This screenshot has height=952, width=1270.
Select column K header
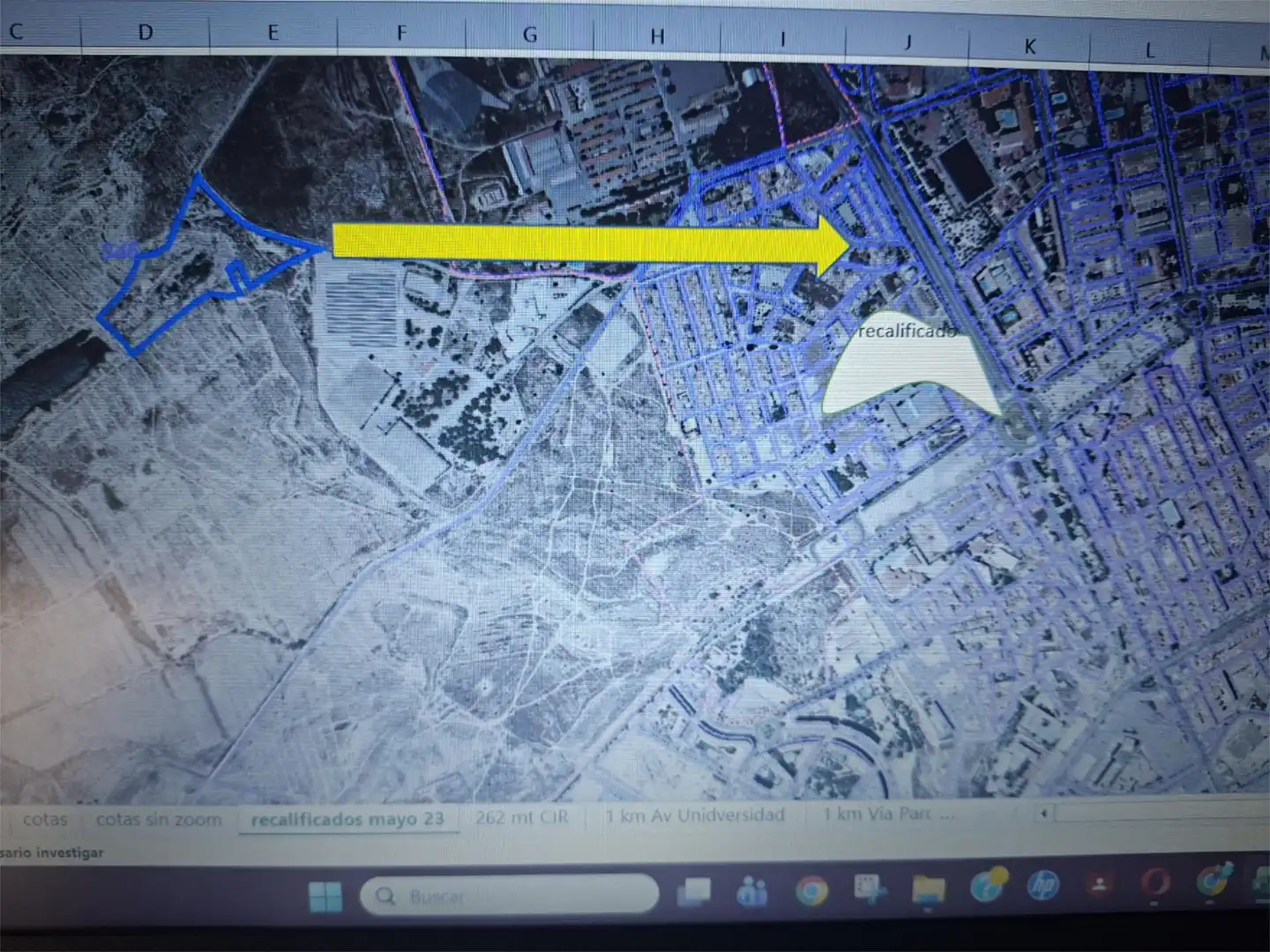[x=1029, y=47]
